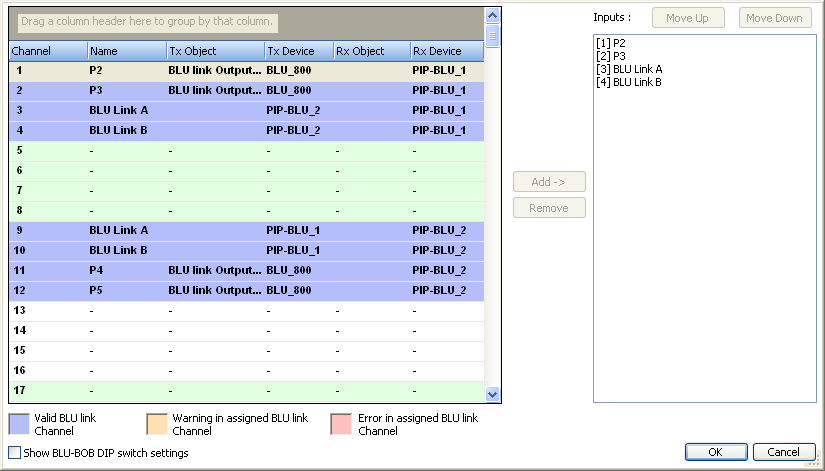The width and height of the screenshot is (825, 471).
Task: Sort by the Tx Device column header
Action: pos(299,51)
